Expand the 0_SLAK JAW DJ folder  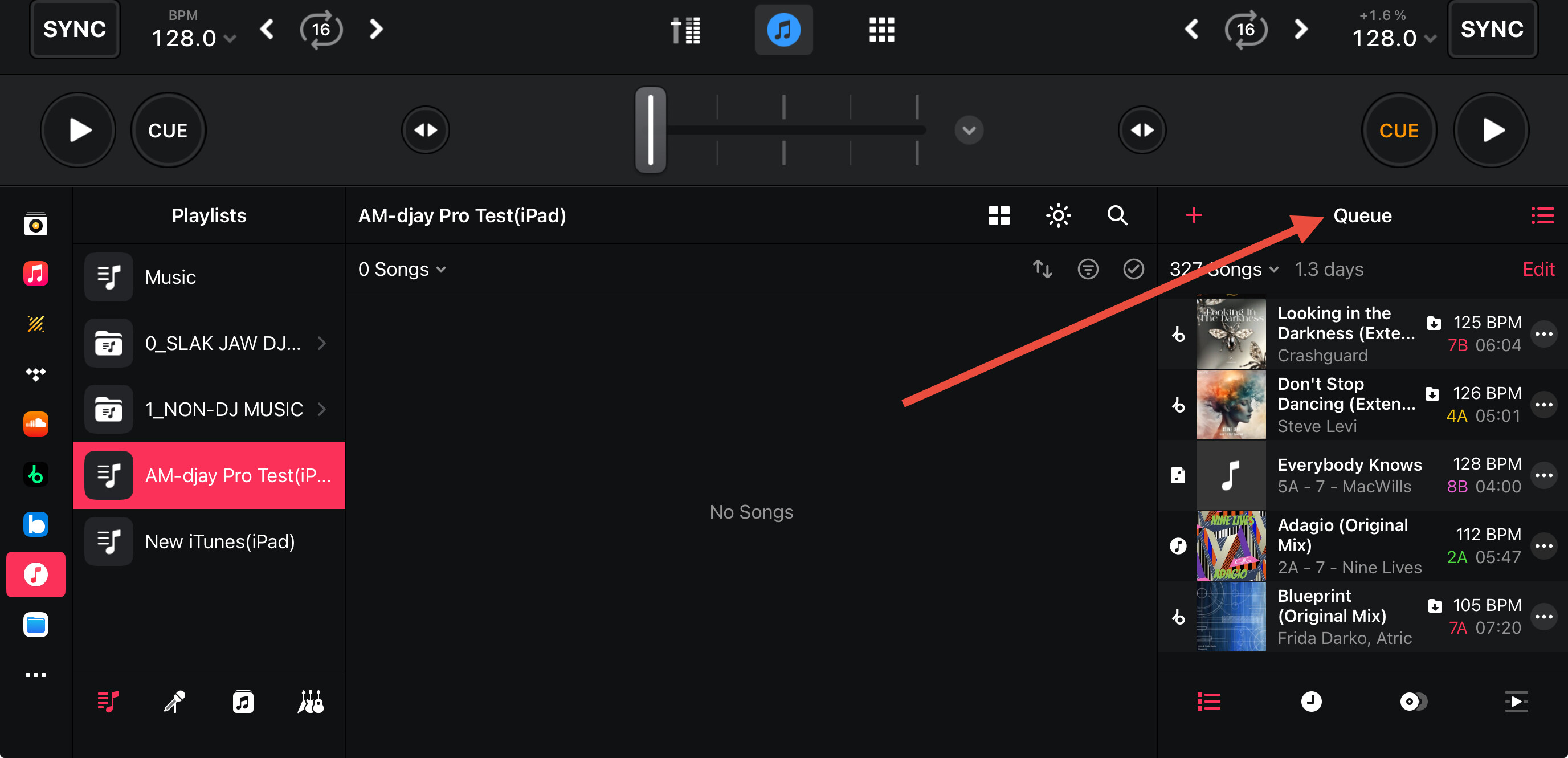point(209,343)
